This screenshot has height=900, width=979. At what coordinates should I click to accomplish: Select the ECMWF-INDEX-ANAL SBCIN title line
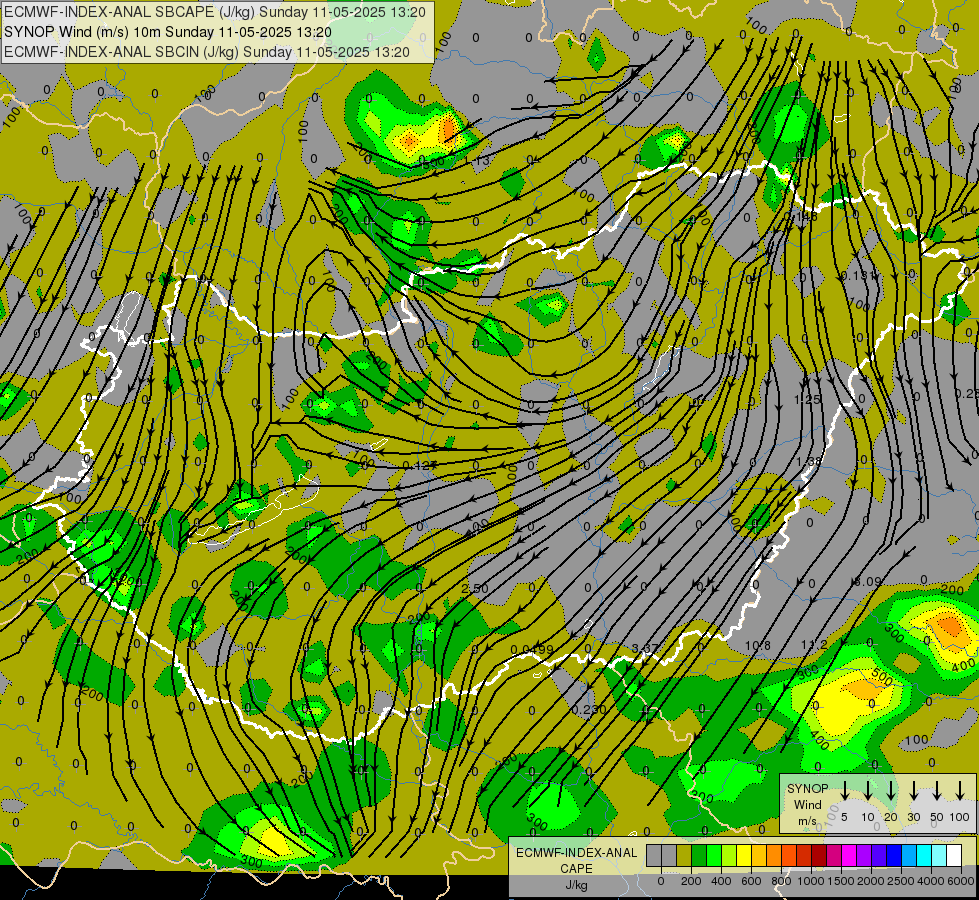pyautogui.click(x=207, y=52)
